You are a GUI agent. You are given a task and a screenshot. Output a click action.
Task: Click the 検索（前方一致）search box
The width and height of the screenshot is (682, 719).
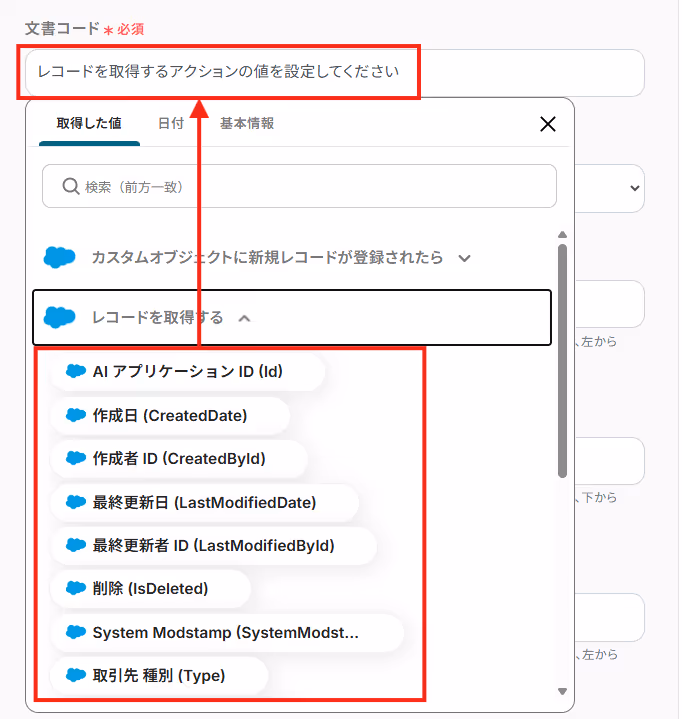[299, 186]
